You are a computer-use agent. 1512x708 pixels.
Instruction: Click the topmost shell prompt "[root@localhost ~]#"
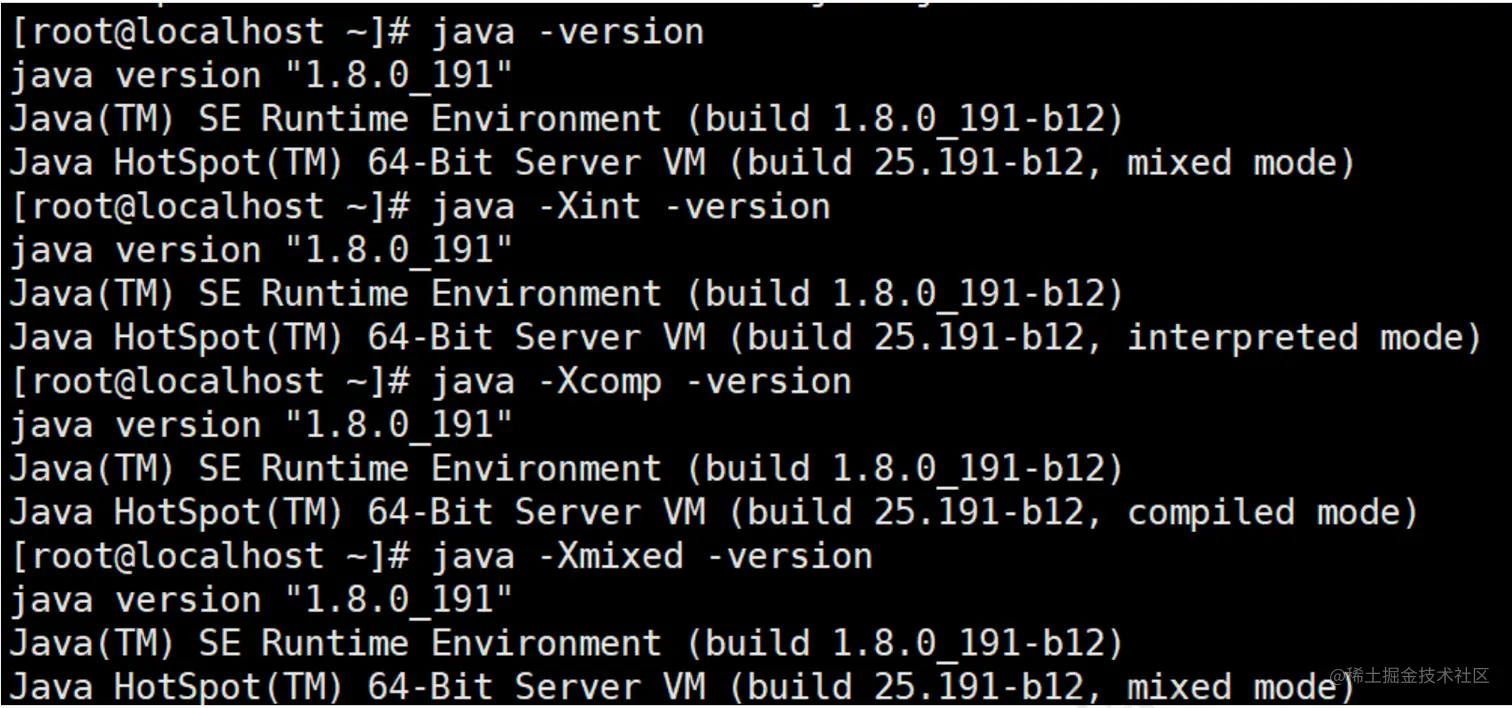click(210, 32)
